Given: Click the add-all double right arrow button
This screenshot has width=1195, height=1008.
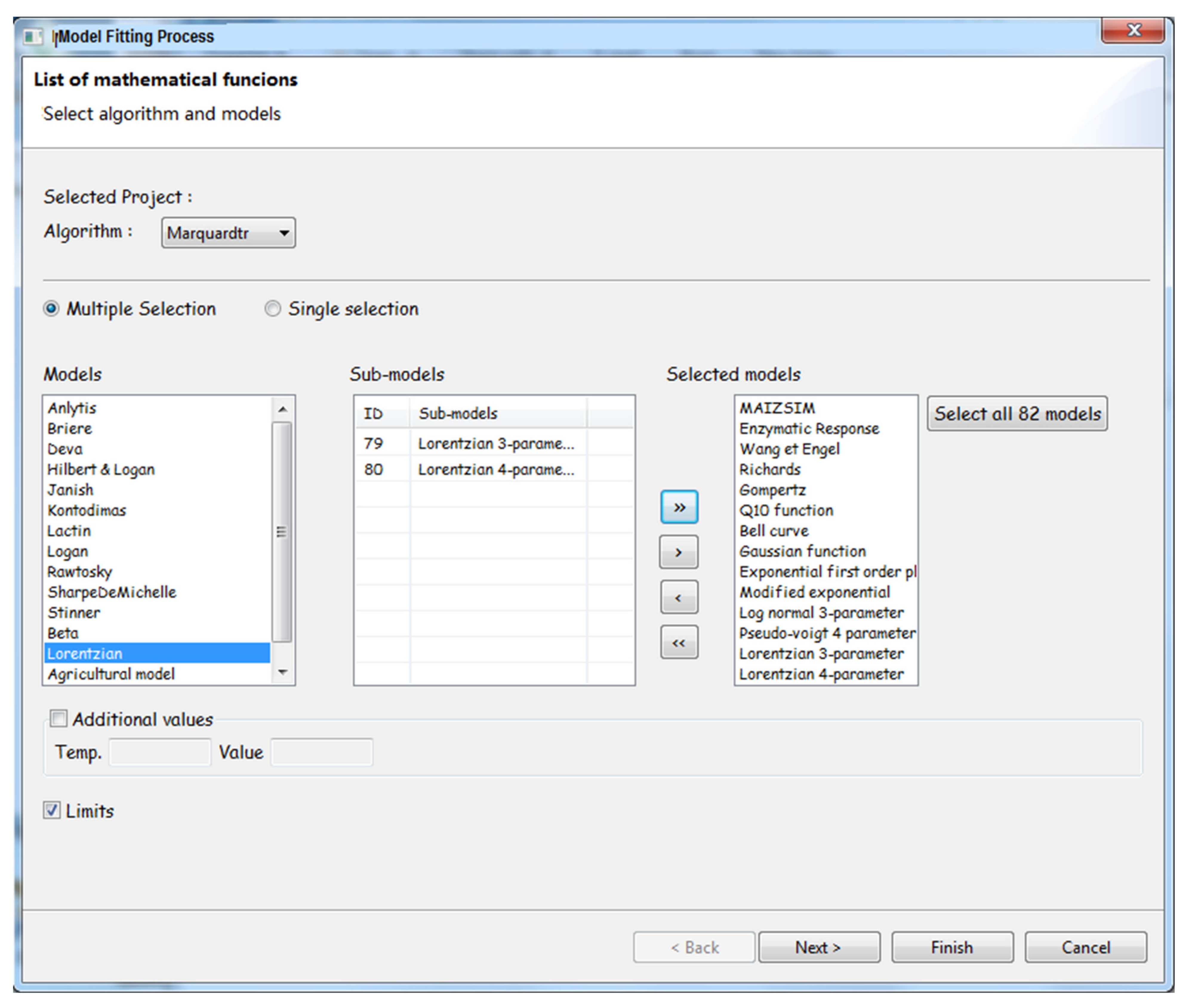Looking at the screenshot, I should [x=679, y=507].
